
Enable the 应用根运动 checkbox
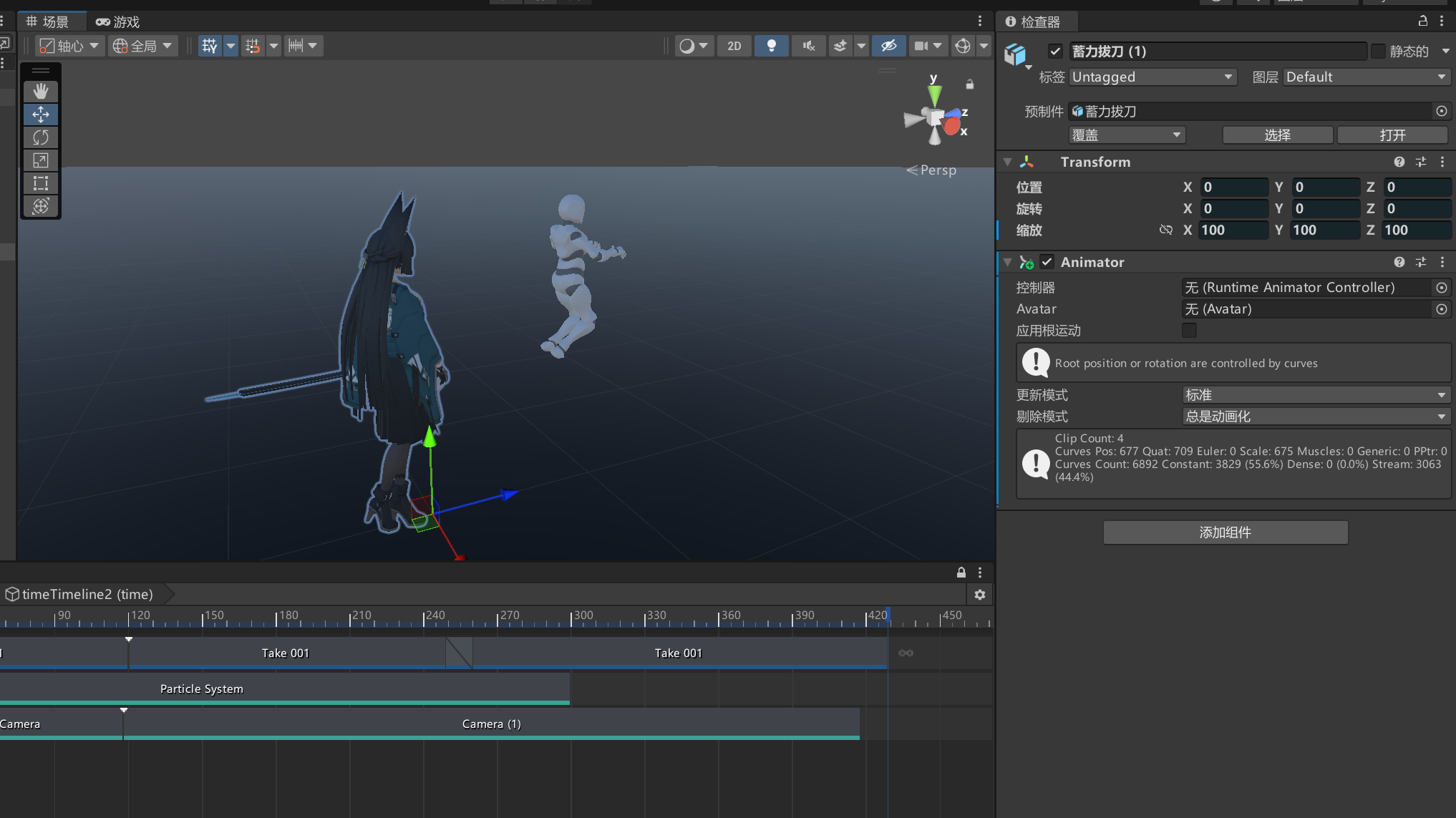click(1189, 330)
